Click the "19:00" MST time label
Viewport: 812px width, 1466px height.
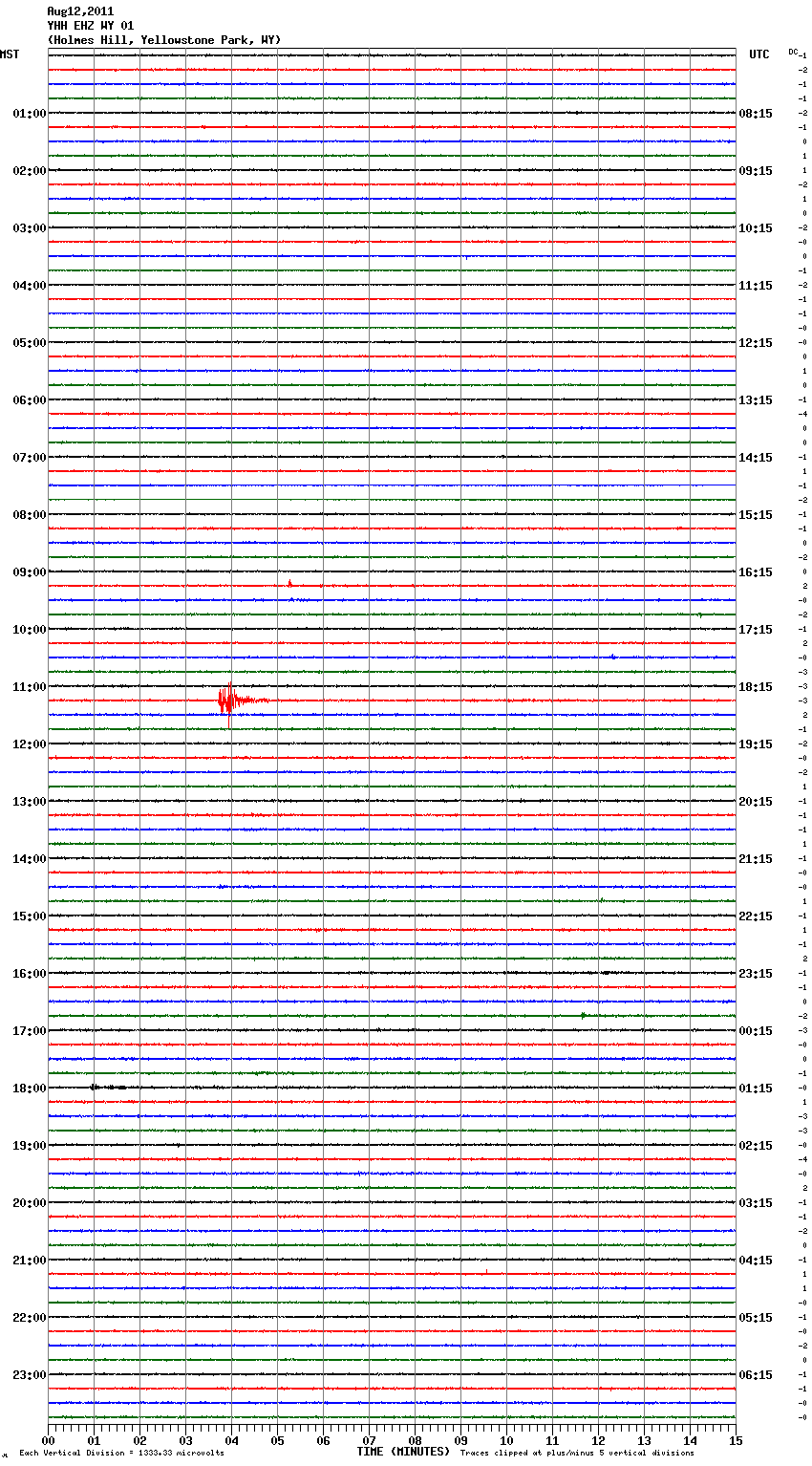(29, 1146)
